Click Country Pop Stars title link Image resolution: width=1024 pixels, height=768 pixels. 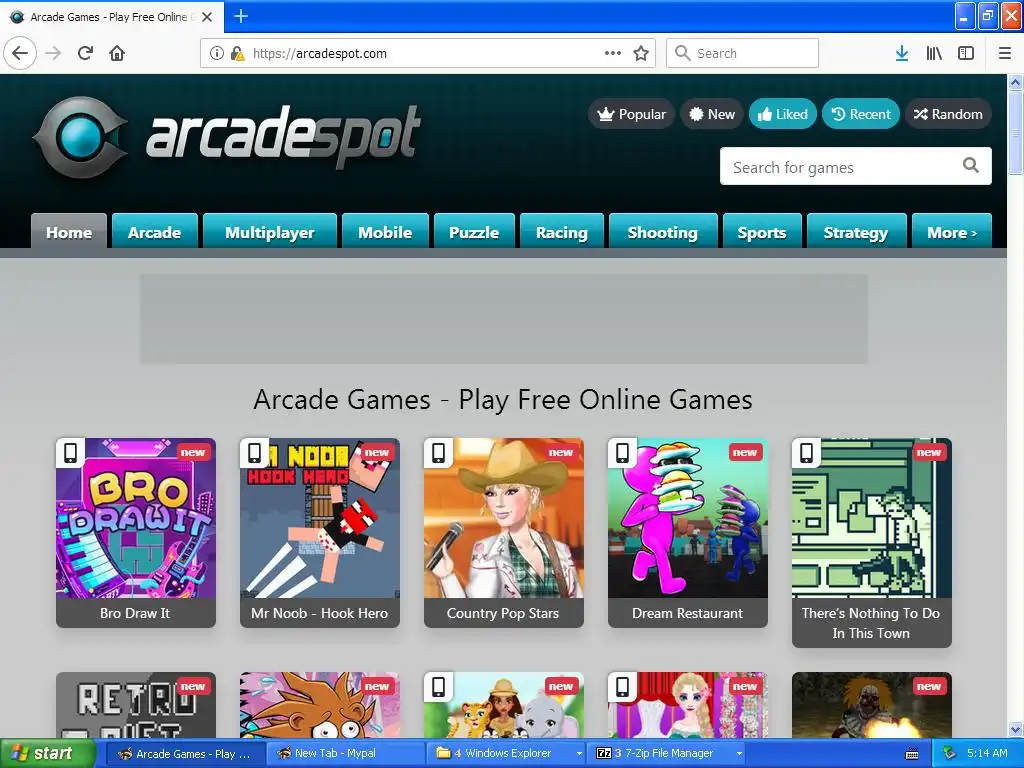tap(503, 613)
